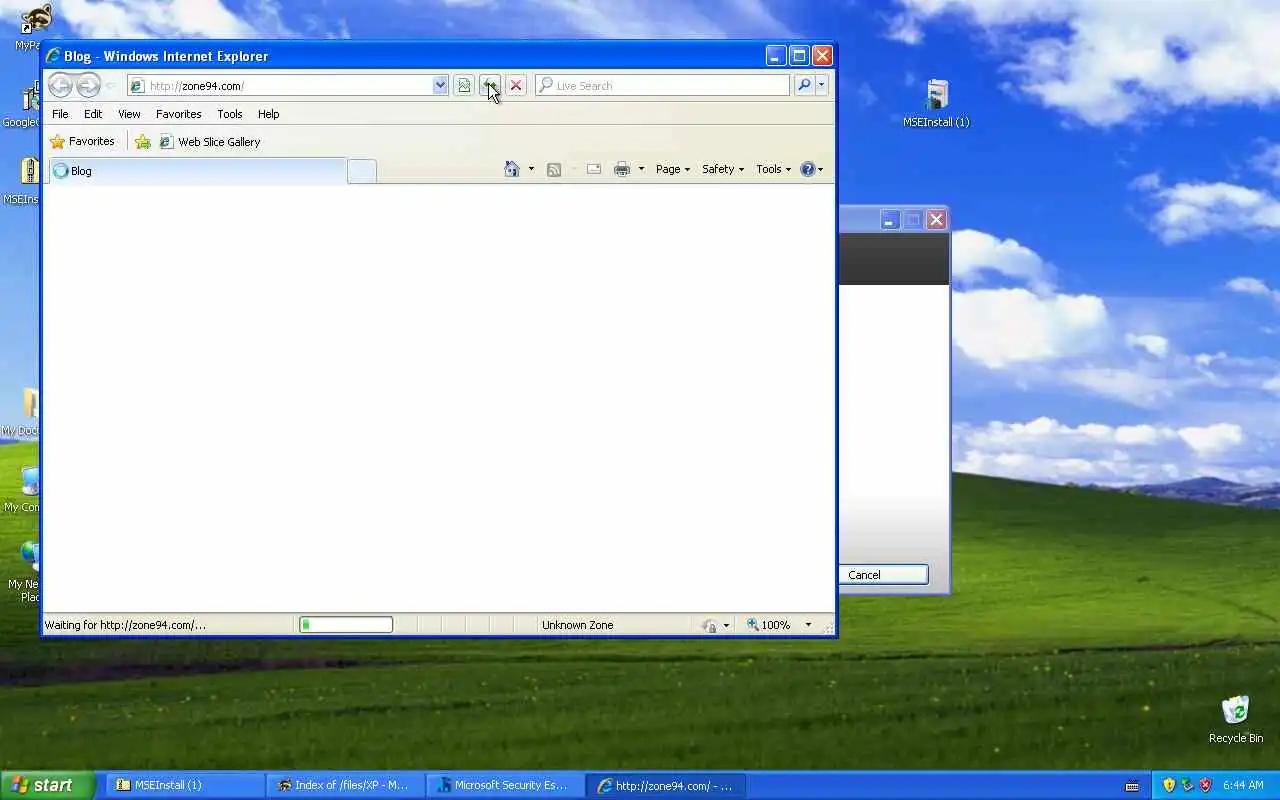Click the Unknown Zone status bar entry
The width and height of the screenshot is (1280, 800).
tap(578, 625)
